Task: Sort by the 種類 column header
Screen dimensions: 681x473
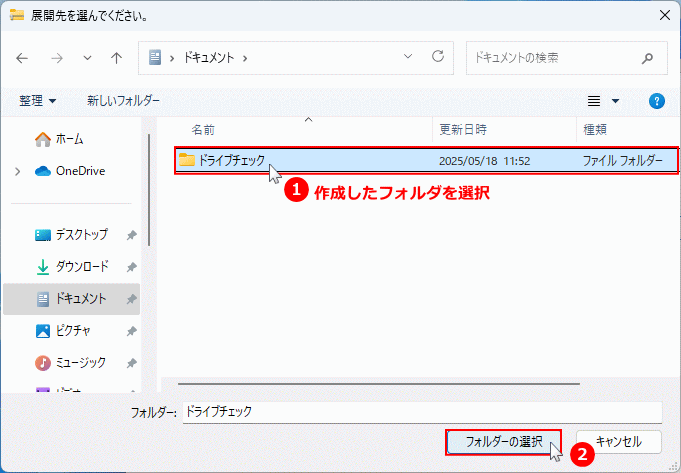Action: [595, 129]
